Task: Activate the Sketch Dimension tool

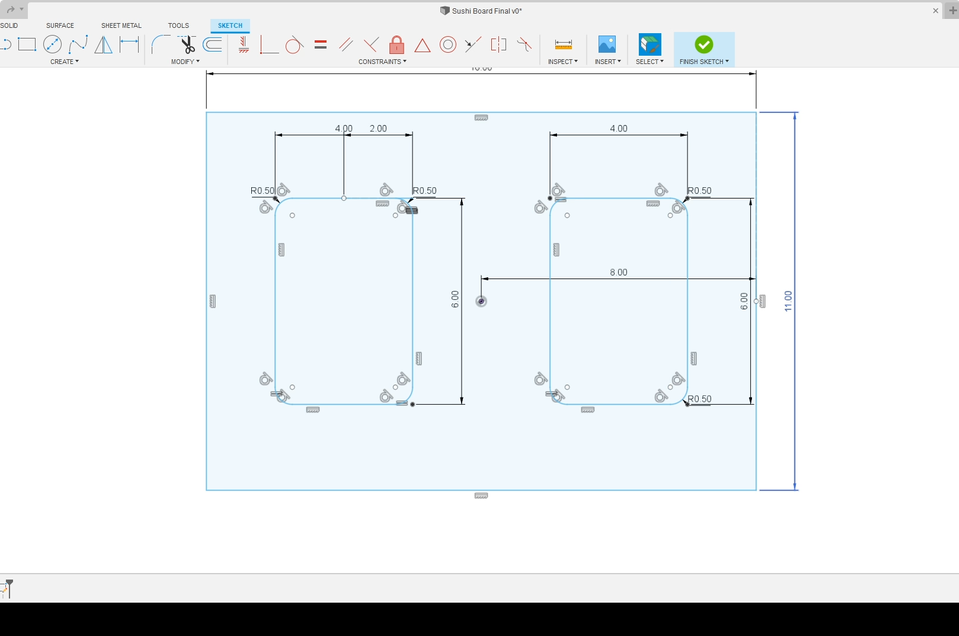Action: (x=129, y=44)
